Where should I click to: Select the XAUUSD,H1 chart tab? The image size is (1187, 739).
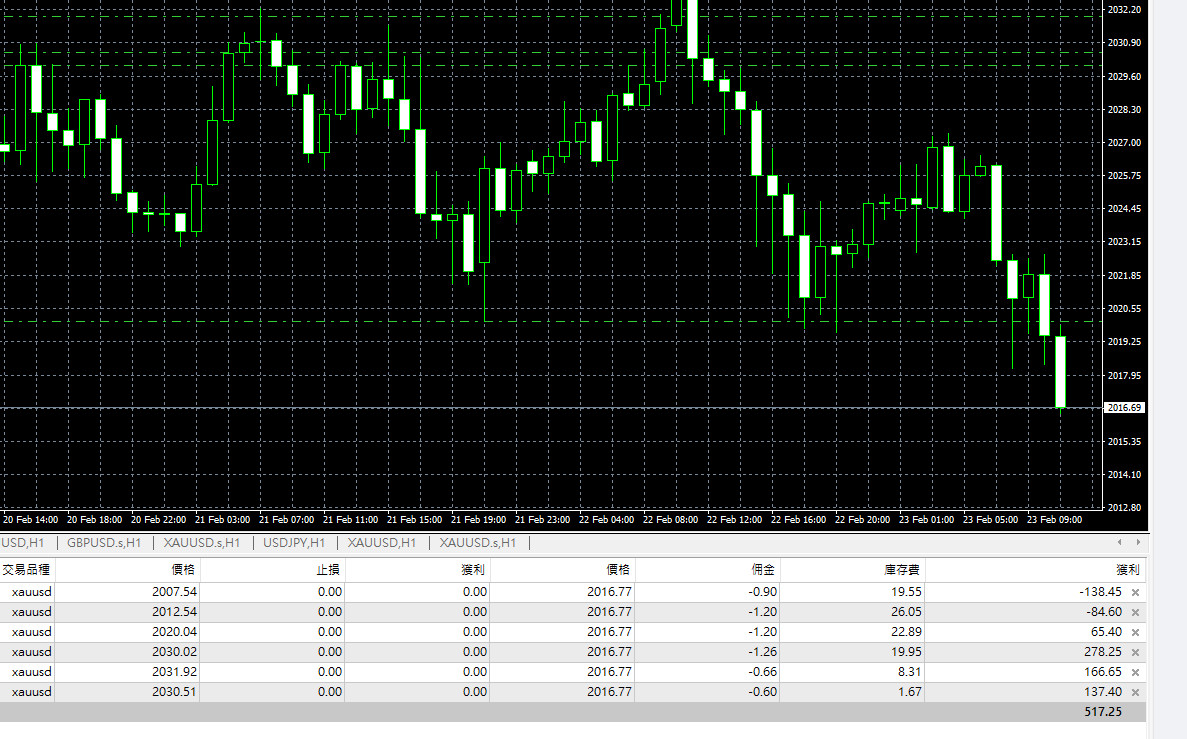point(381,543)
